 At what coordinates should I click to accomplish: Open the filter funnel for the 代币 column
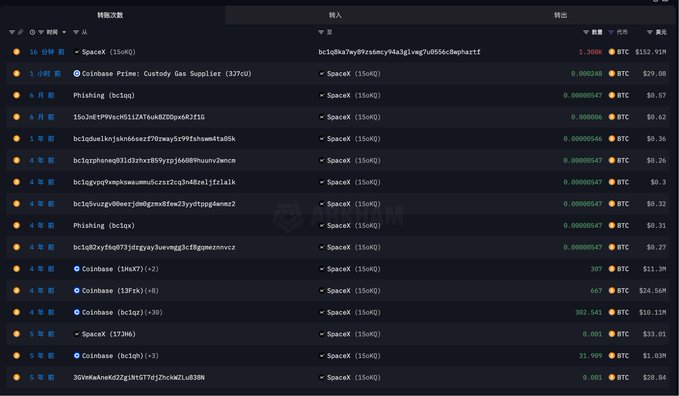(611, 32)
